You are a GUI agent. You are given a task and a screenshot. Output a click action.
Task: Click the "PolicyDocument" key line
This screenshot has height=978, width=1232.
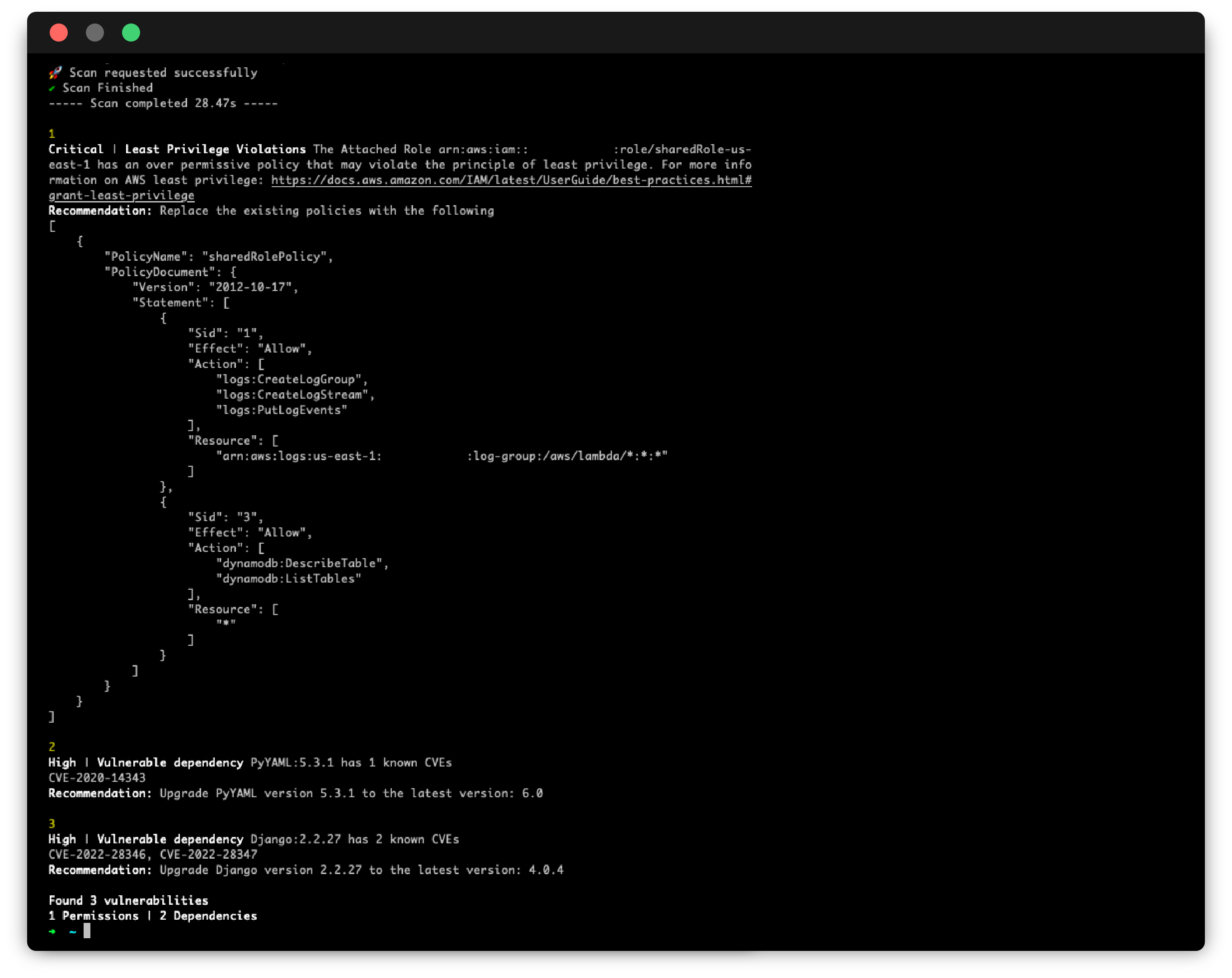pos(170,272)
